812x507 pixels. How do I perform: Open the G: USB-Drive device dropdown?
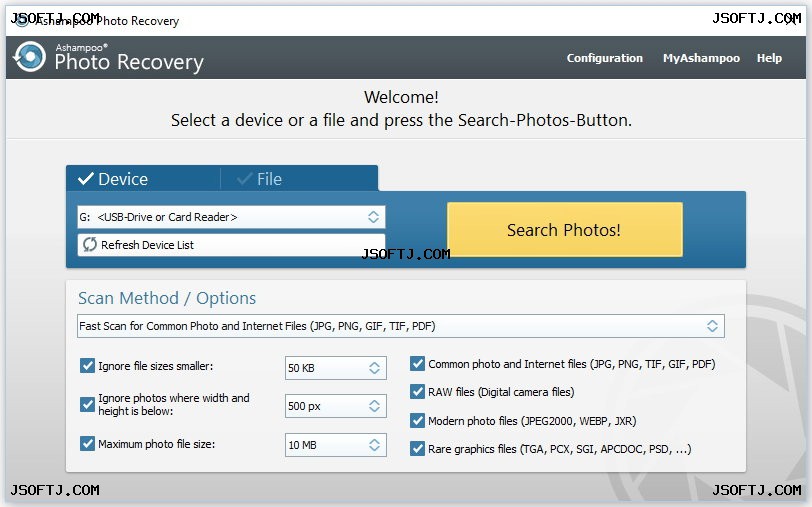231,217
